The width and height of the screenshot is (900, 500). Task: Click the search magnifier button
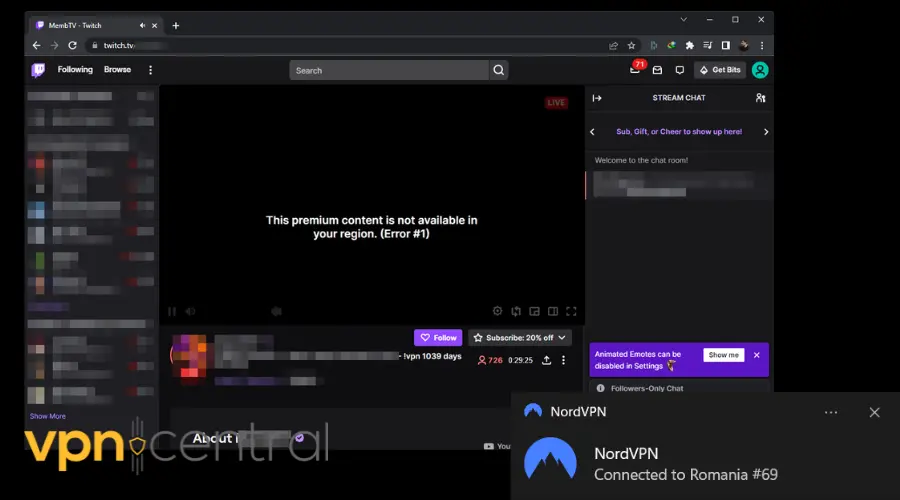coord(498,70)
